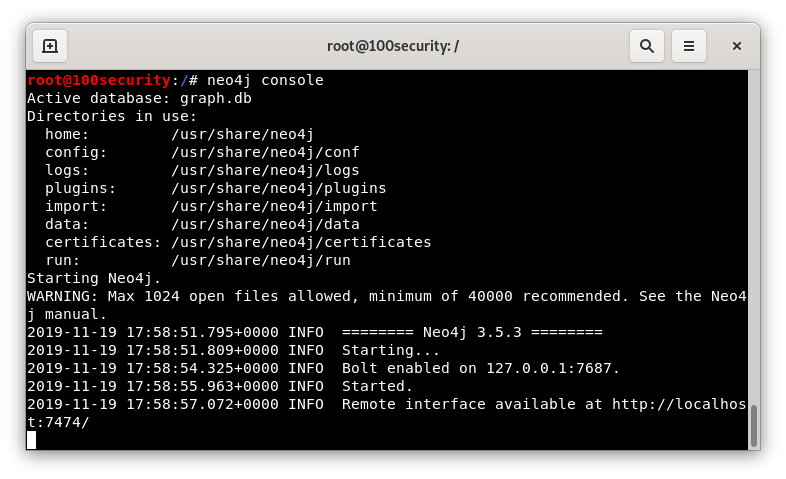
Task: Open the terminal search tool
Action: pos(647,46)
